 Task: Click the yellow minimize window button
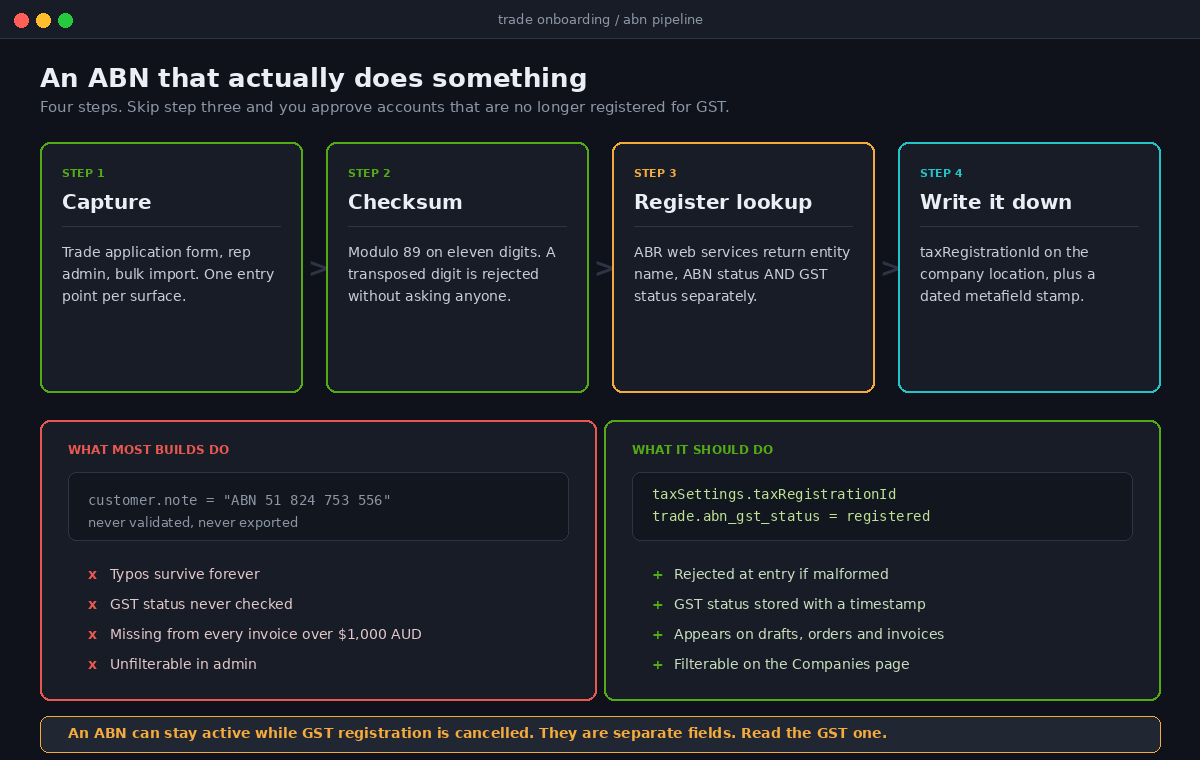point(43,20)
